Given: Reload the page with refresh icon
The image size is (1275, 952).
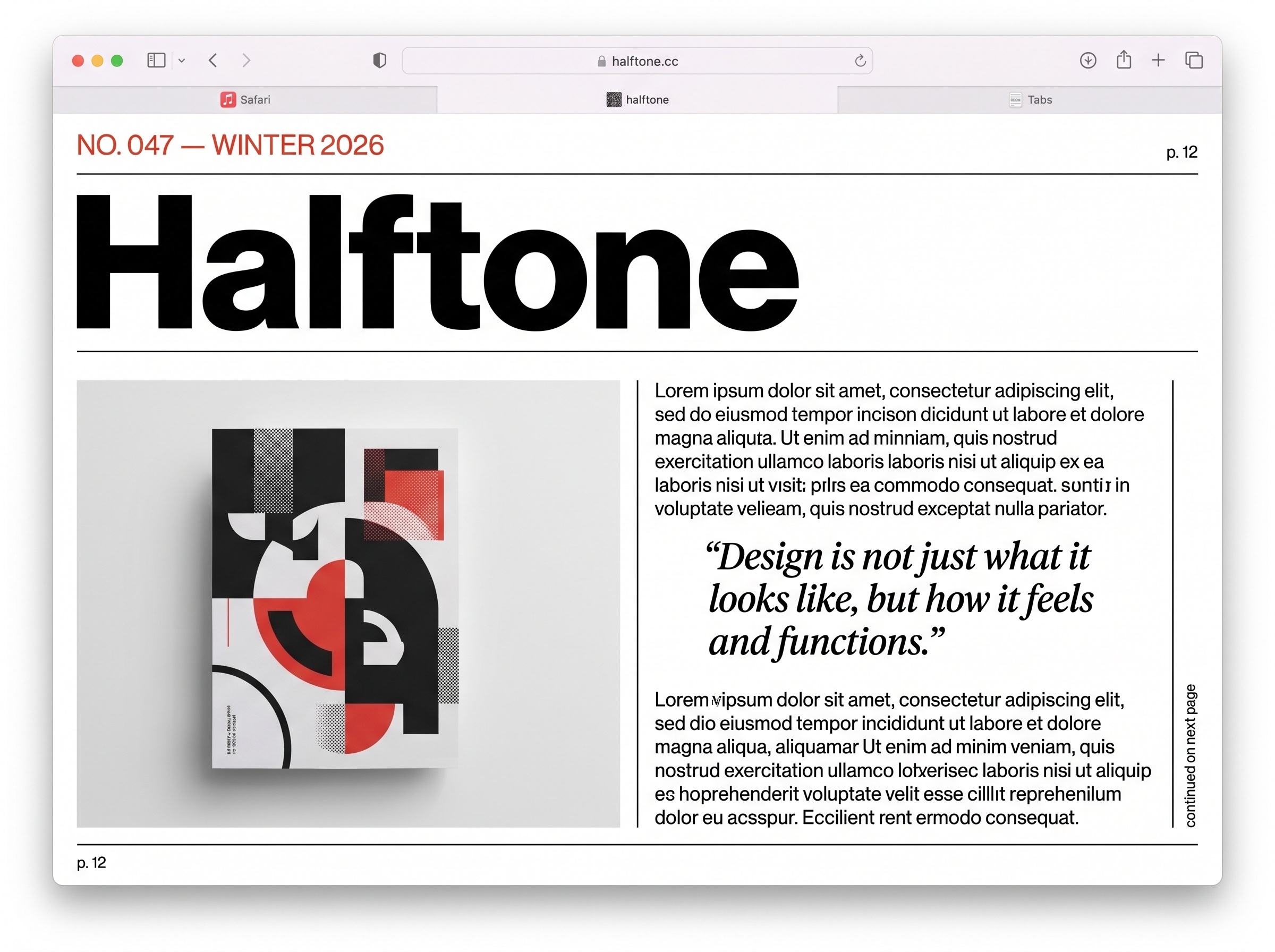Looking at the screenshot, I should 860,61.
